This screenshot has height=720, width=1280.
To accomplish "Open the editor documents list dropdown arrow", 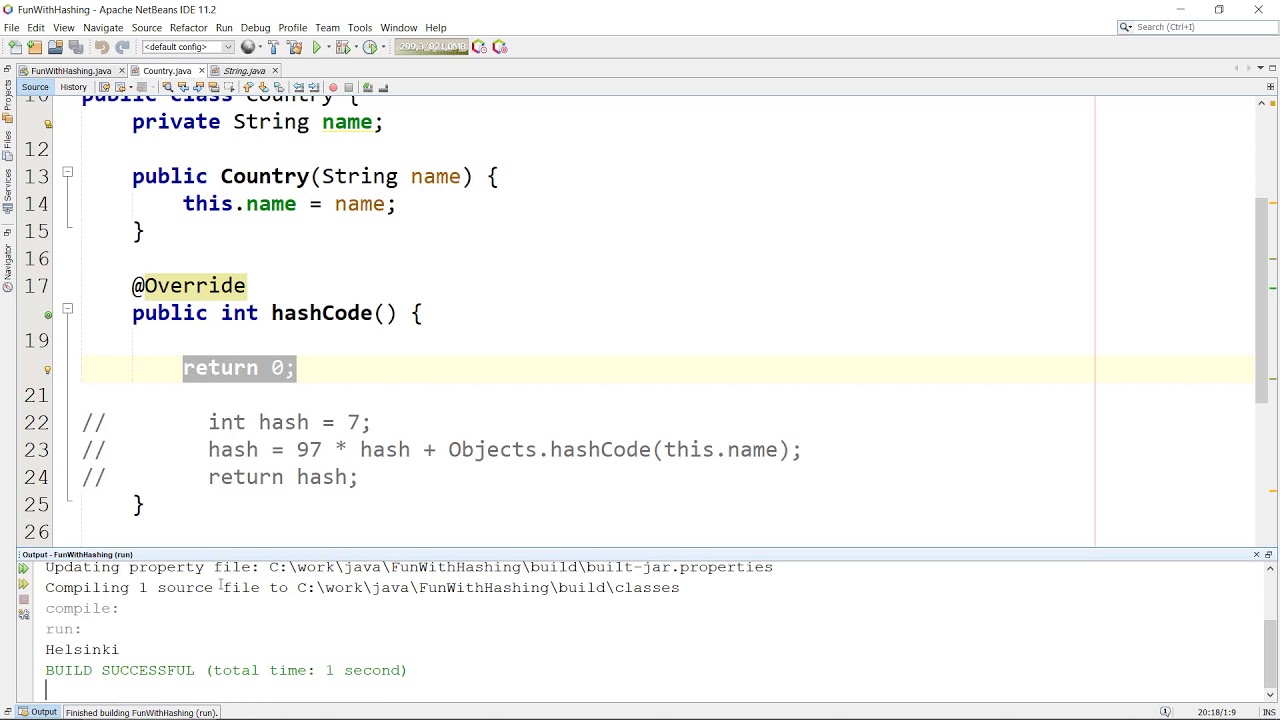I will (1260, 68).
